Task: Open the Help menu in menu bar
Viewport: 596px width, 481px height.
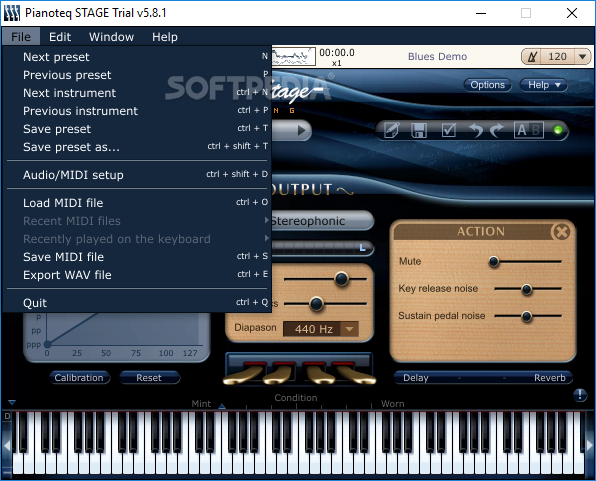Action: (x=165, y=37)
